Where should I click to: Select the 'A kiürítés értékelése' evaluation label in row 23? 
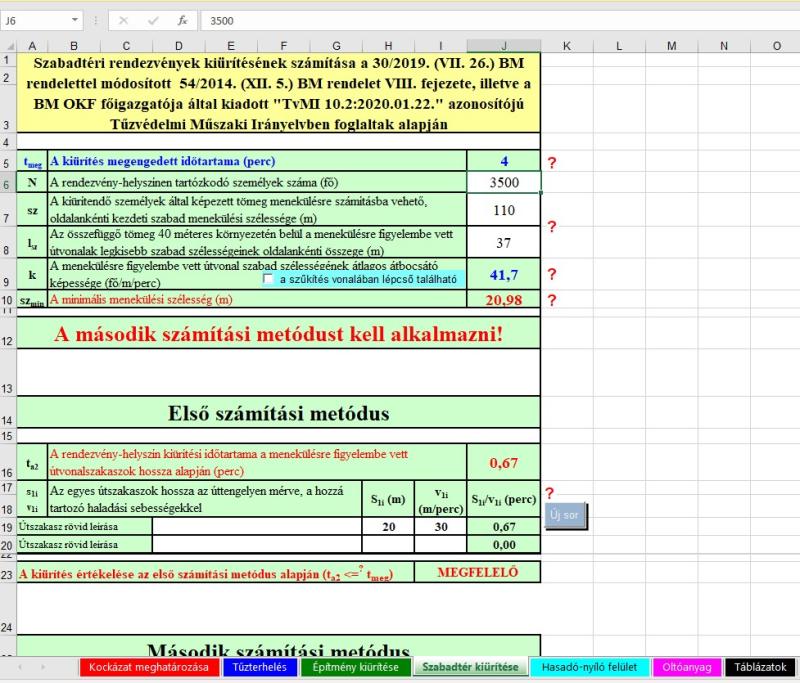click(216, 572)
